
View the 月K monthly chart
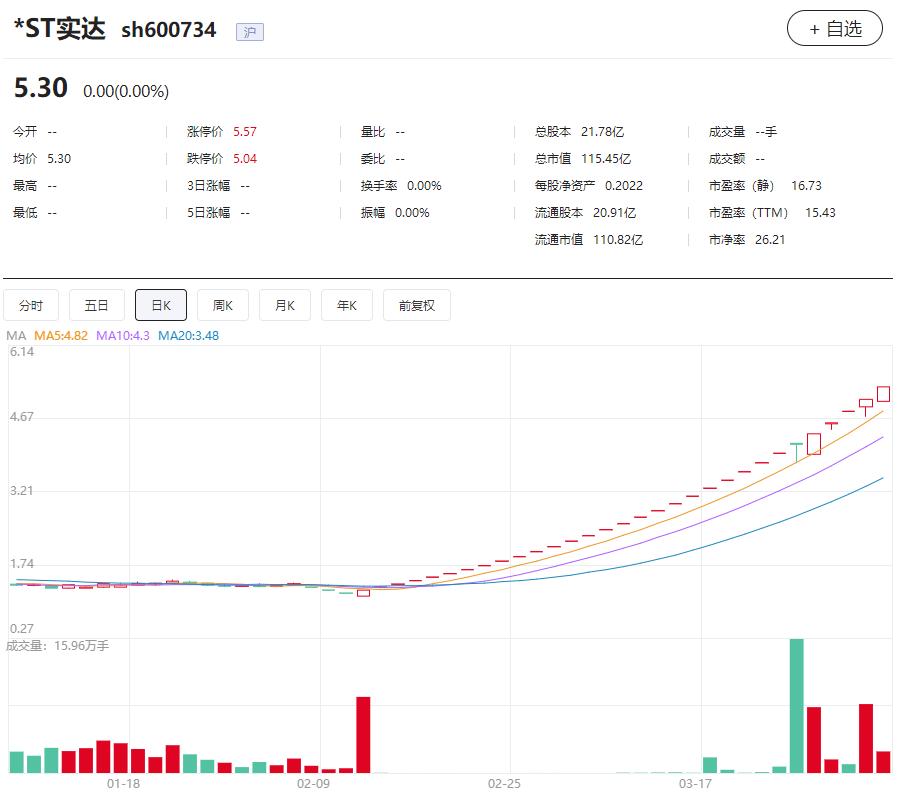click(284, 305)
